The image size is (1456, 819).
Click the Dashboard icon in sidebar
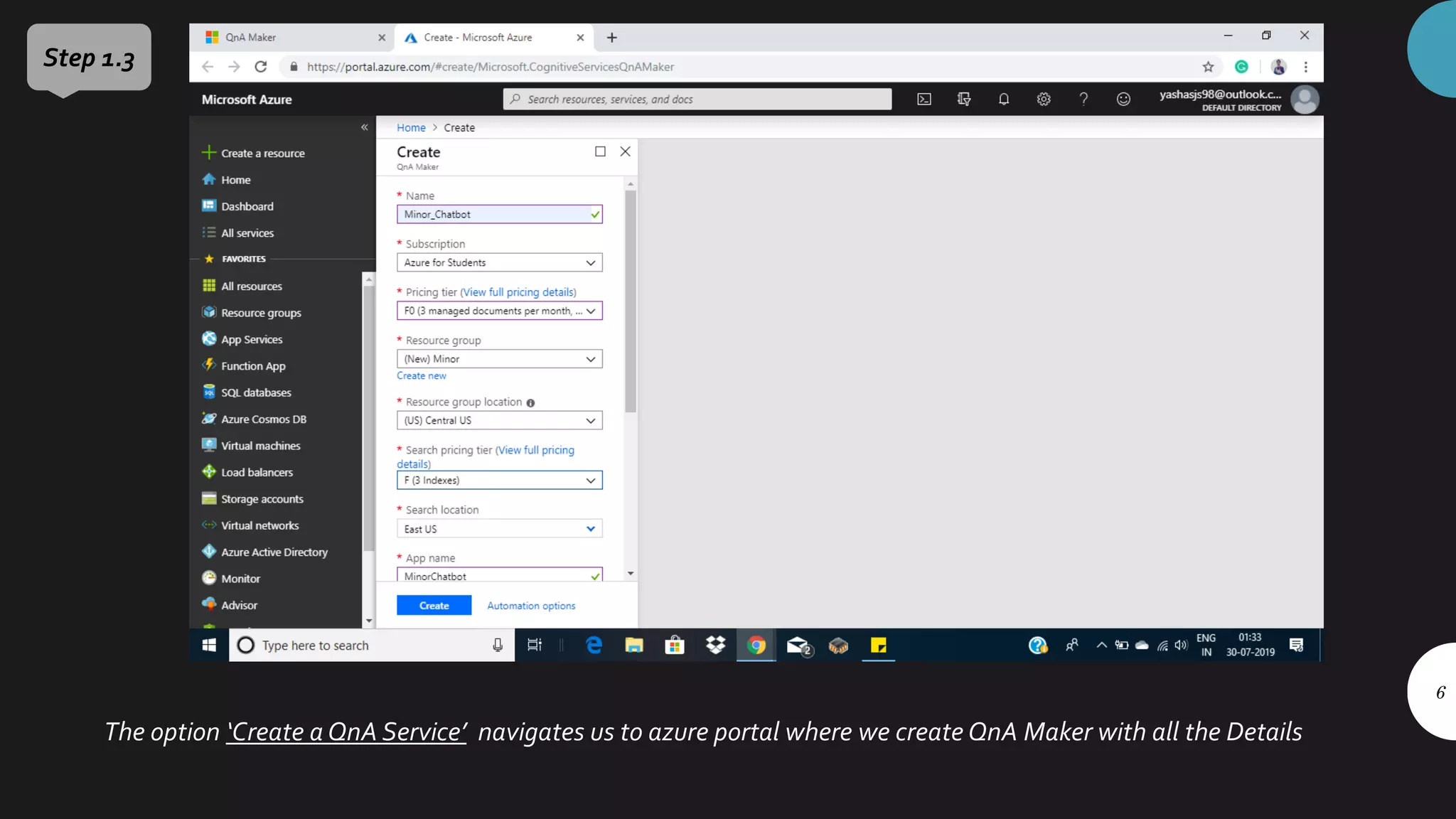[209, 206]
